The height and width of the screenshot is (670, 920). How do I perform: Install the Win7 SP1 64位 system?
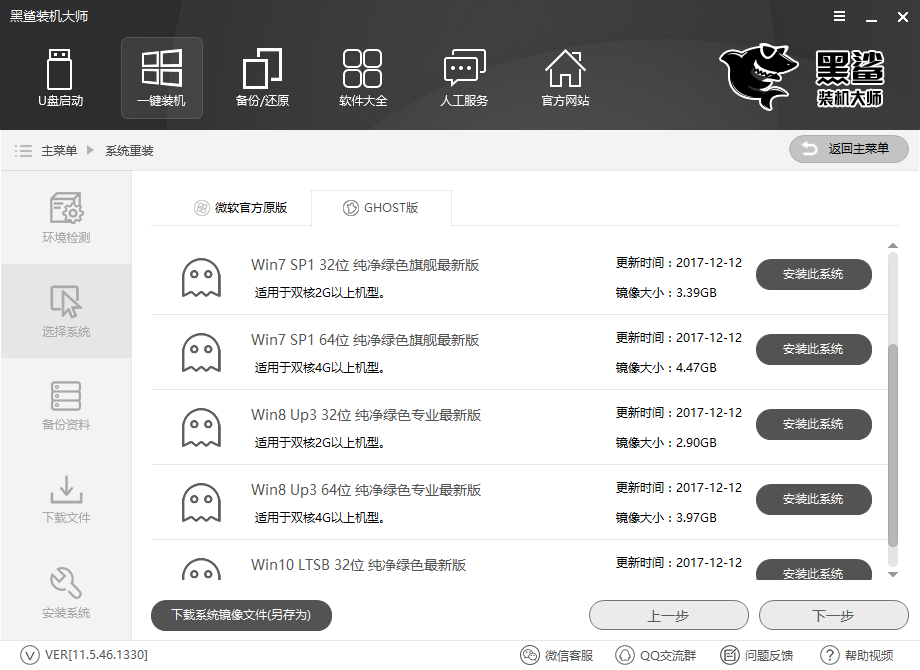click(813, 349)
